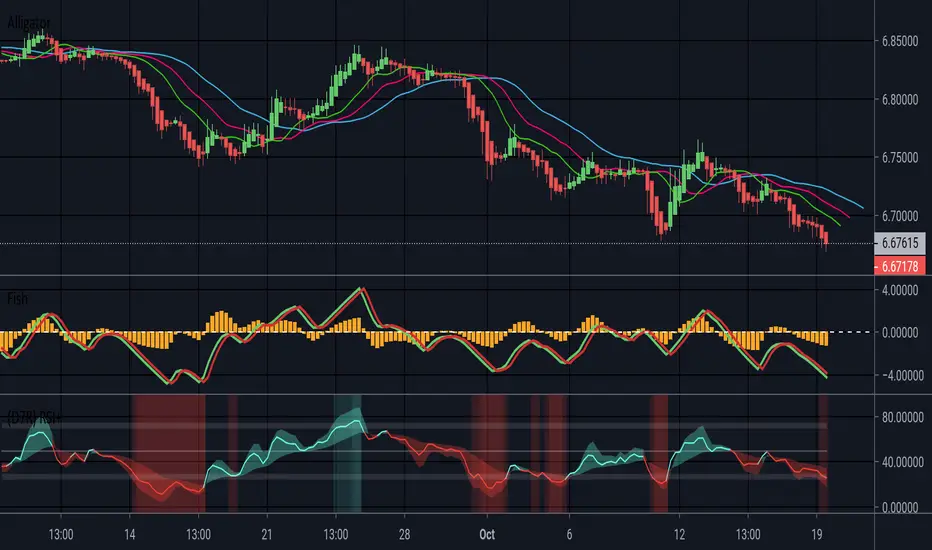Click the 6.75000 price axis label
Screen dimensions: 932x550
[900, 158]
